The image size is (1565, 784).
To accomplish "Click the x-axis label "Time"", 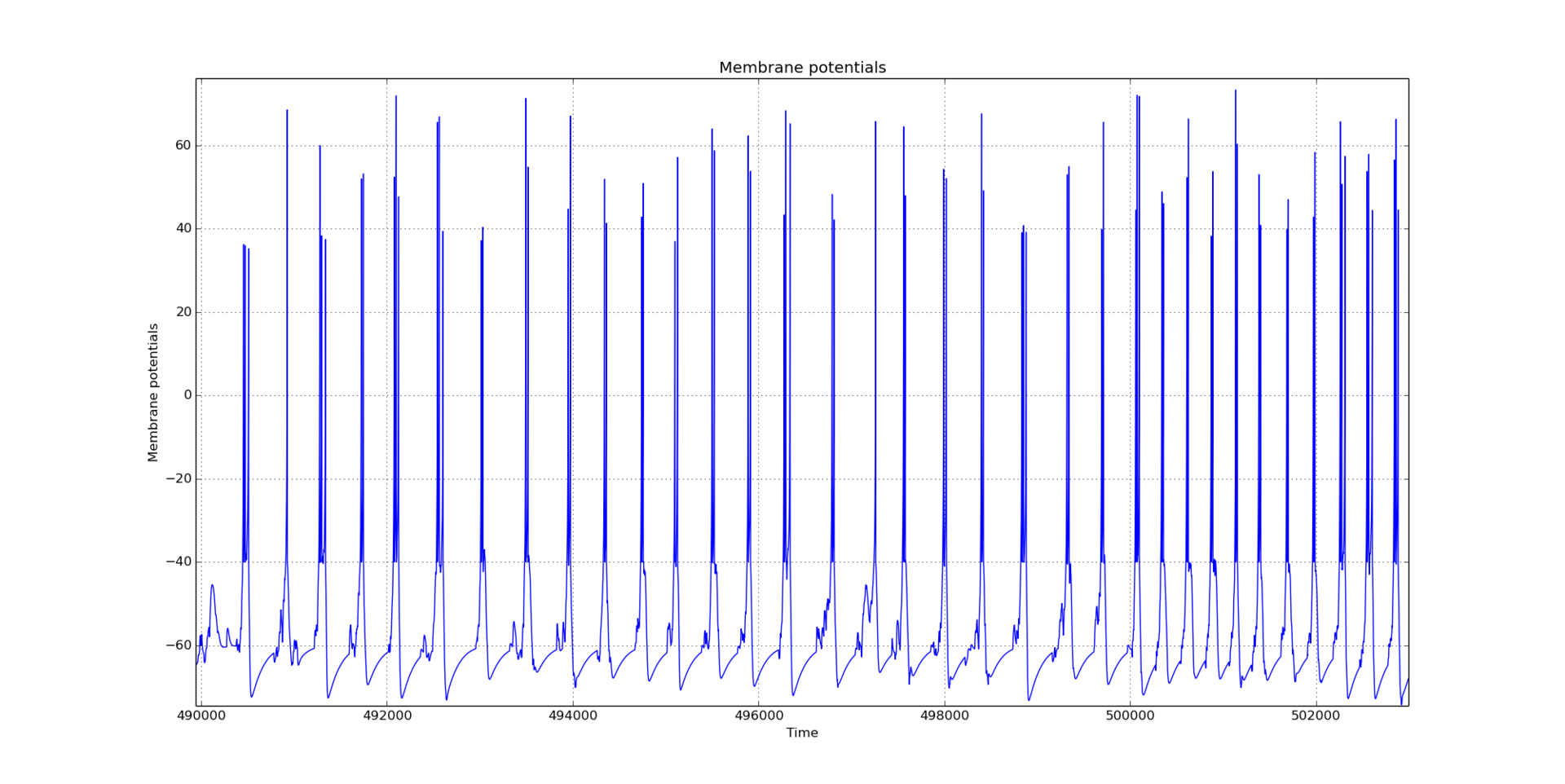I will tap(802, 733).
